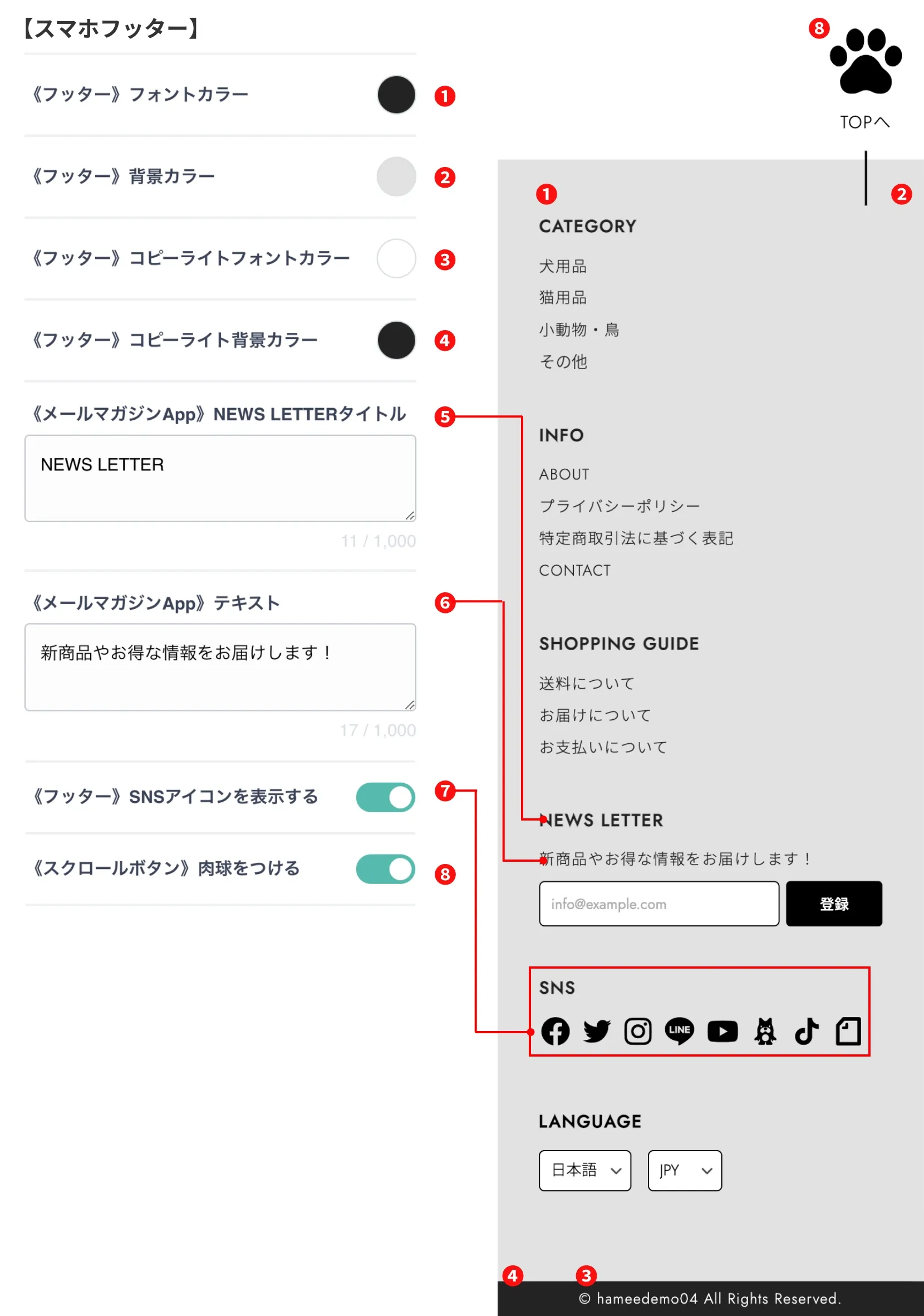Image resolution: width=924 pixels, height=1316 pixels.
Task: Open the プライバシーポリシー footer link
Action: (619, 506)
